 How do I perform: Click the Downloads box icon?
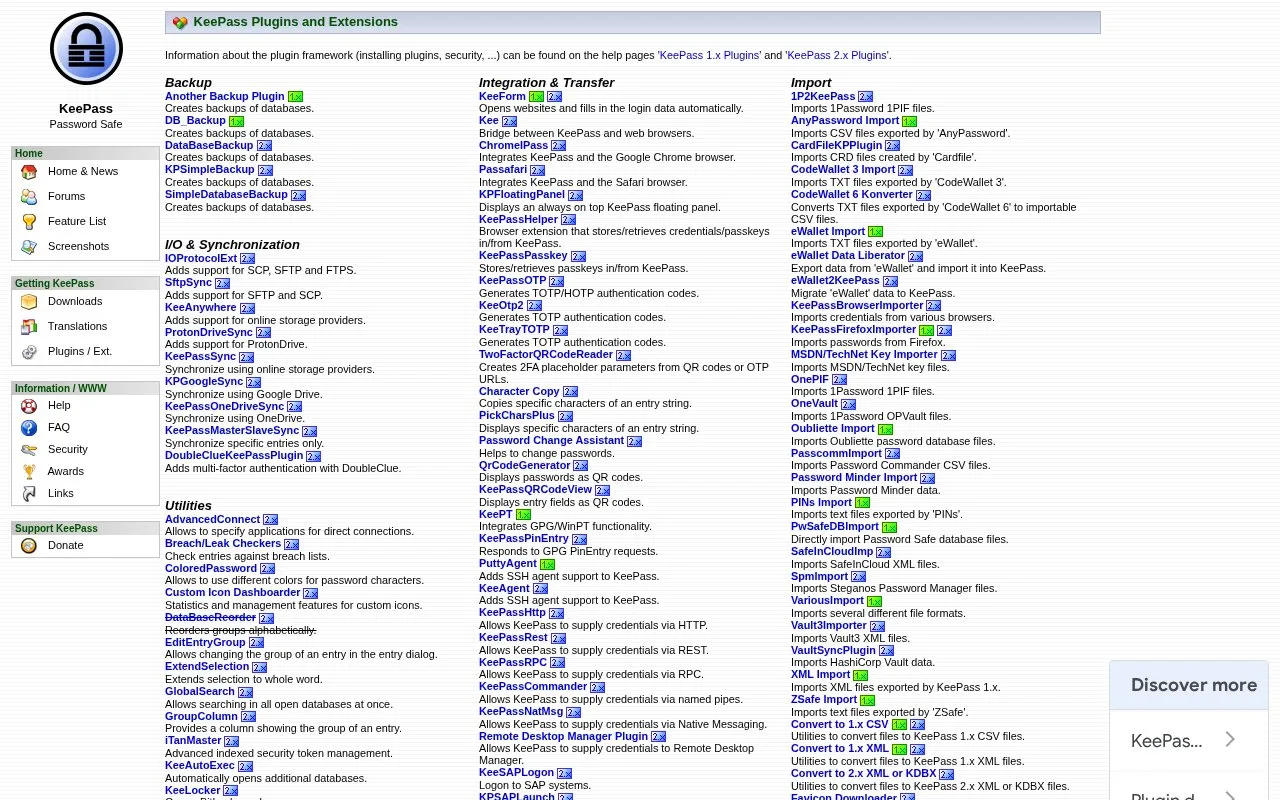tap(29, 302)
